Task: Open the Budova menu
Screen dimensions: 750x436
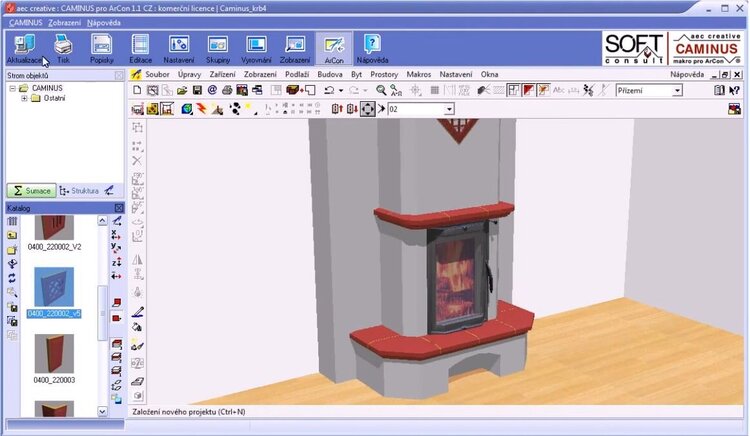Action: [330, 74]
